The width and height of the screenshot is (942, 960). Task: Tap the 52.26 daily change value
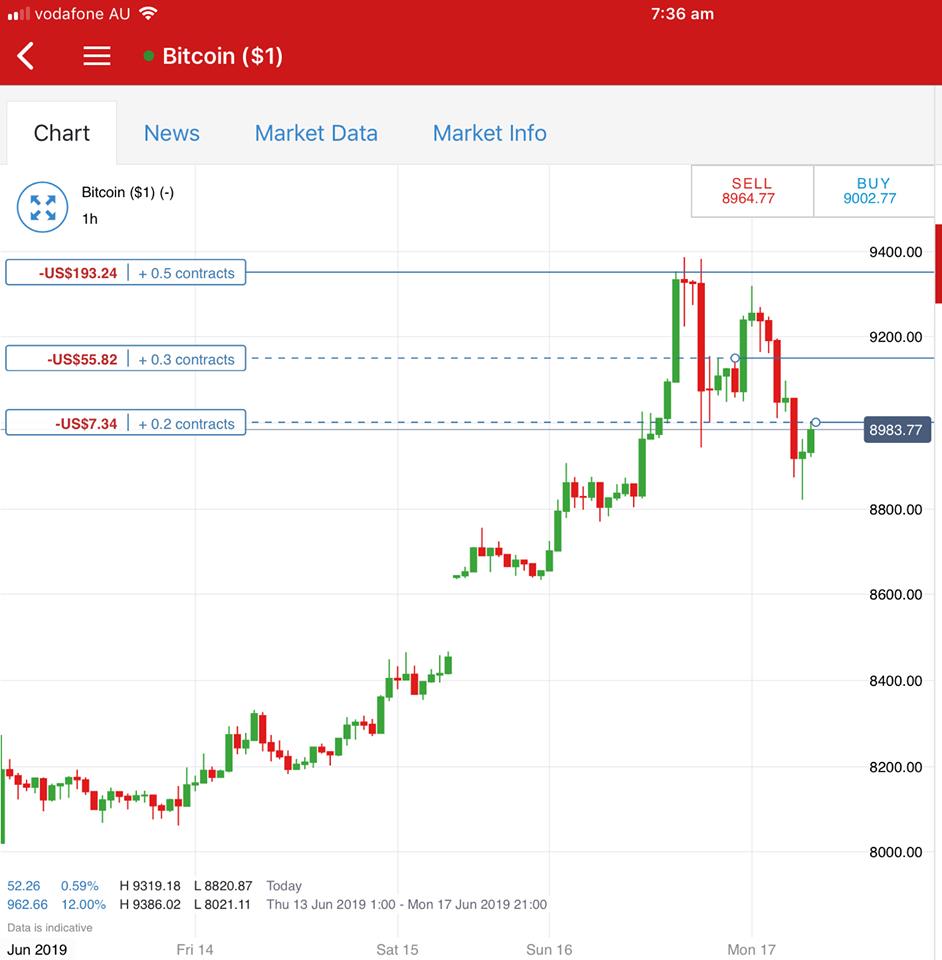click(23, 886)
